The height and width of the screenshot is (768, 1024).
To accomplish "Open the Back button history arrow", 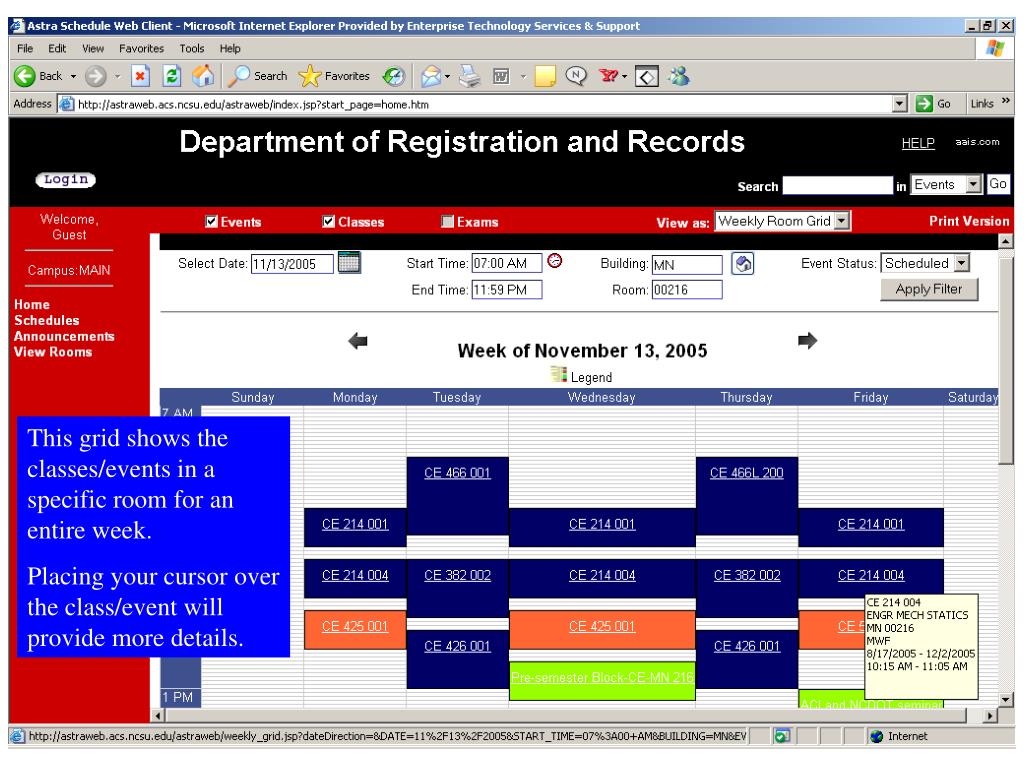I will point(73,76).
